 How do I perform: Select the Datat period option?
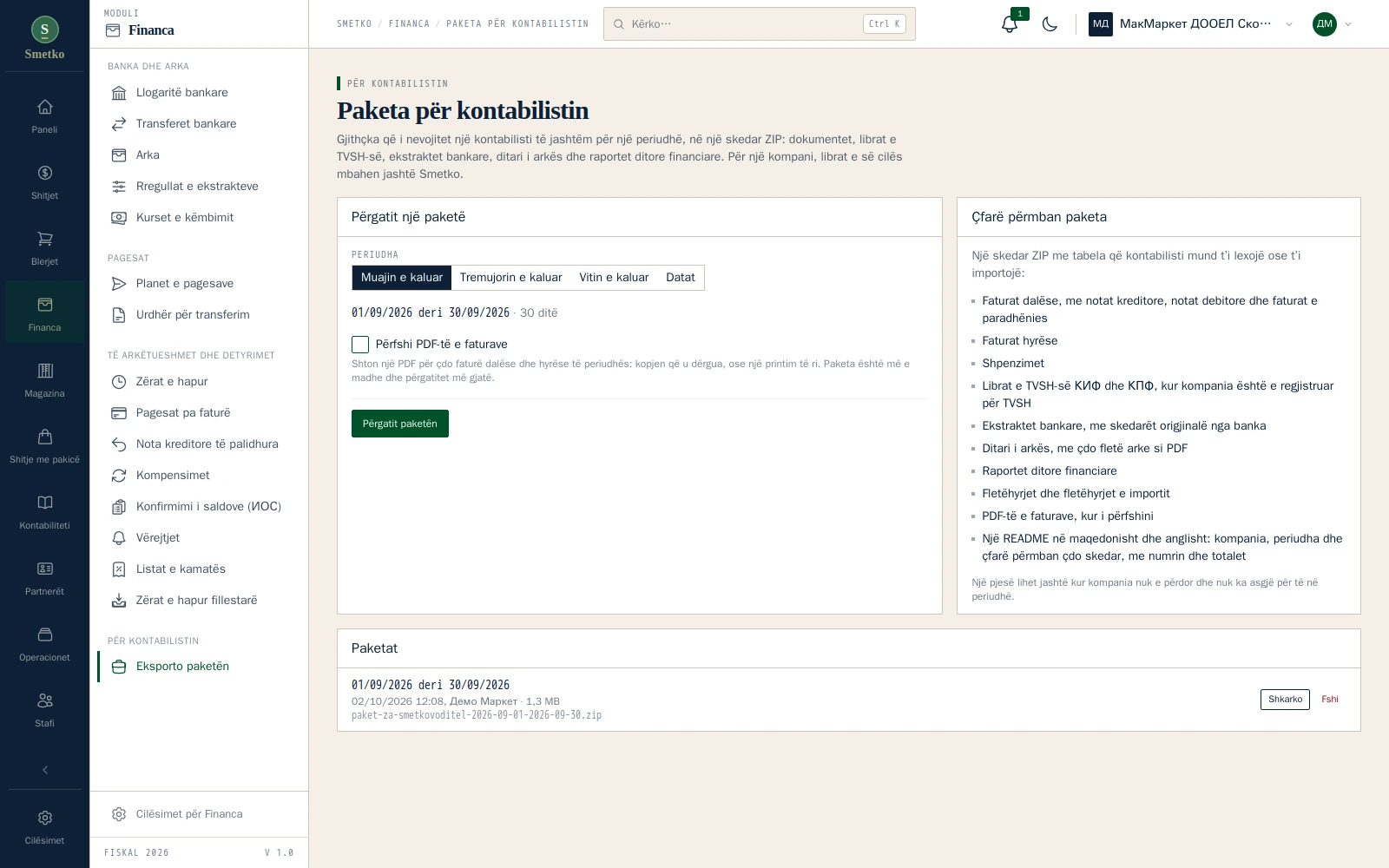click(681, 278)
